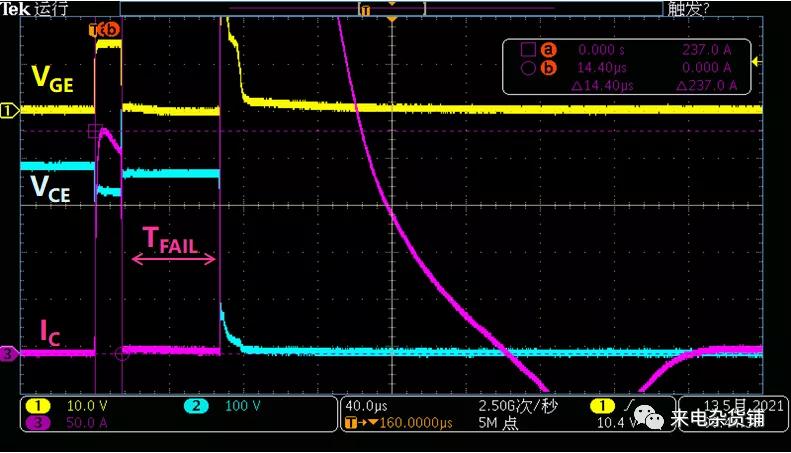The height and width of the screenshot is (453, 791).
Task: Click the orange trigger position T marker at top
Action: coord(365,9)
